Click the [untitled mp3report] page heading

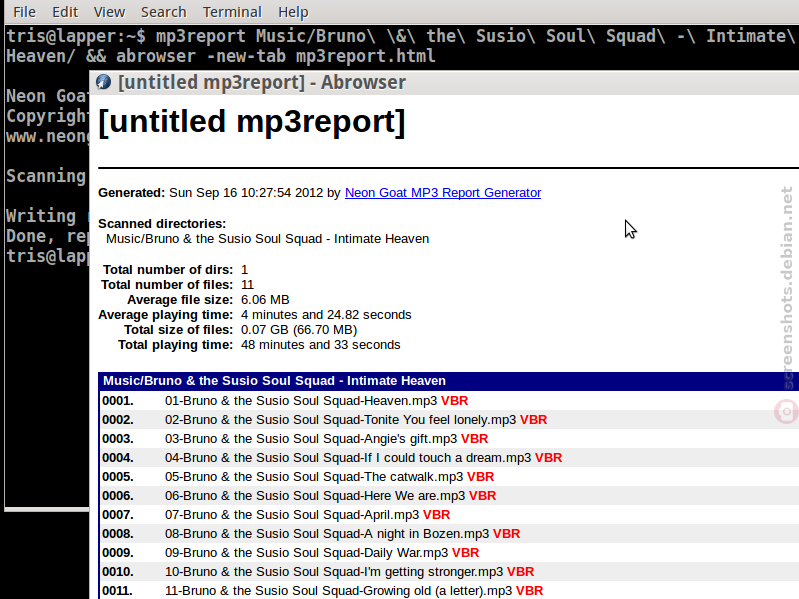[252, 122]
